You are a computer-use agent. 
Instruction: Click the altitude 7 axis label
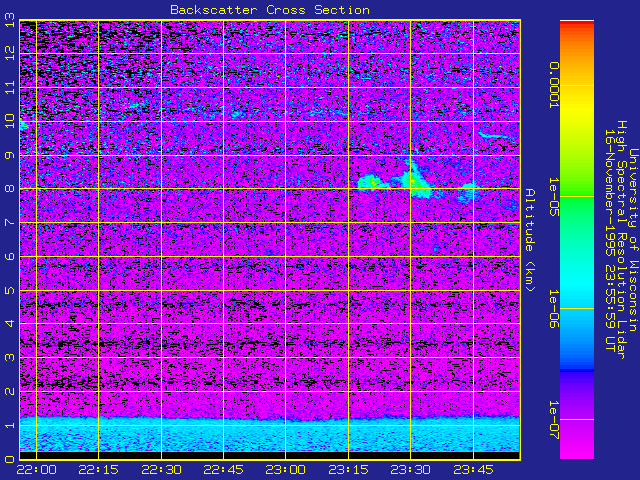click(x=10, y=222)
